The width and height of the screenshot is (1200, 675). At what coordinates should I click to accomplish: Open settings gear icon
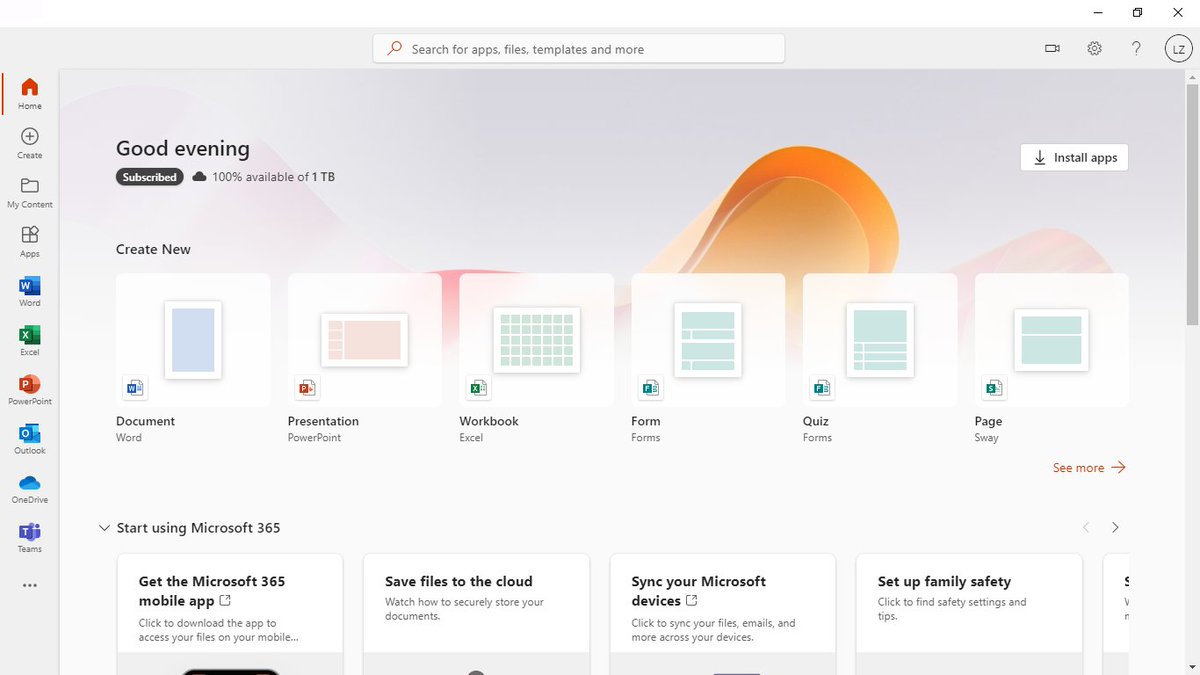coord(1094,48)
